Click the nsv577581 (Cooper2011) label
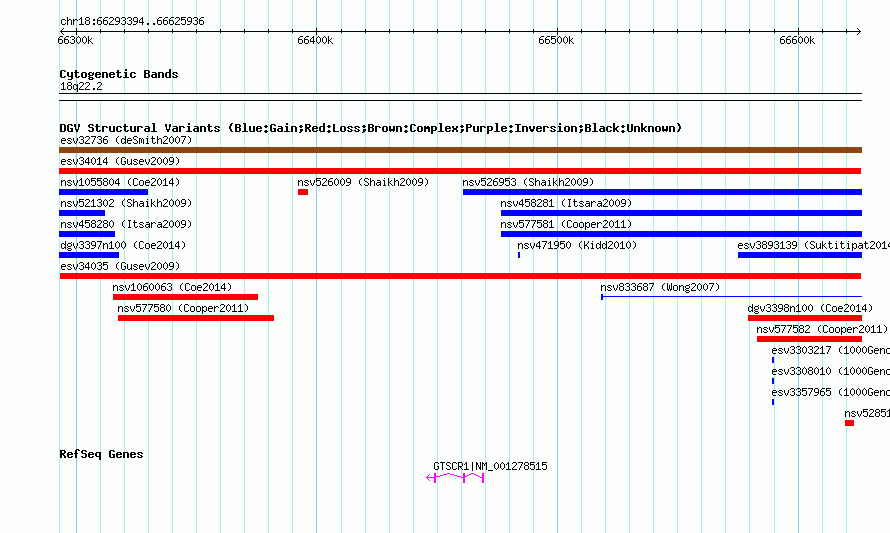890x533 pixels. [566, 224]
